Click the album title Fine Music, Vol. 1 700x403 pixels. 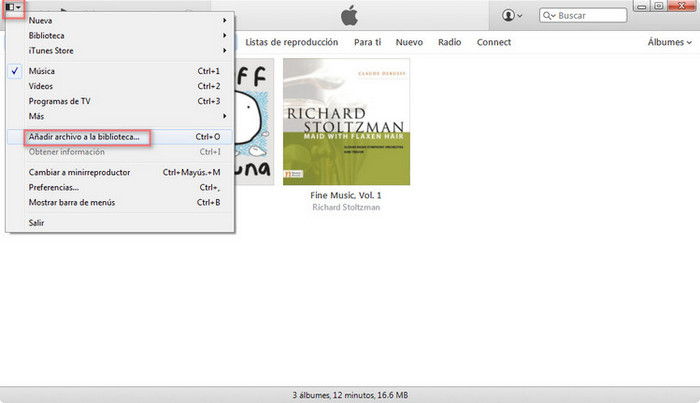pyautogui.click(x=346, y=195)
